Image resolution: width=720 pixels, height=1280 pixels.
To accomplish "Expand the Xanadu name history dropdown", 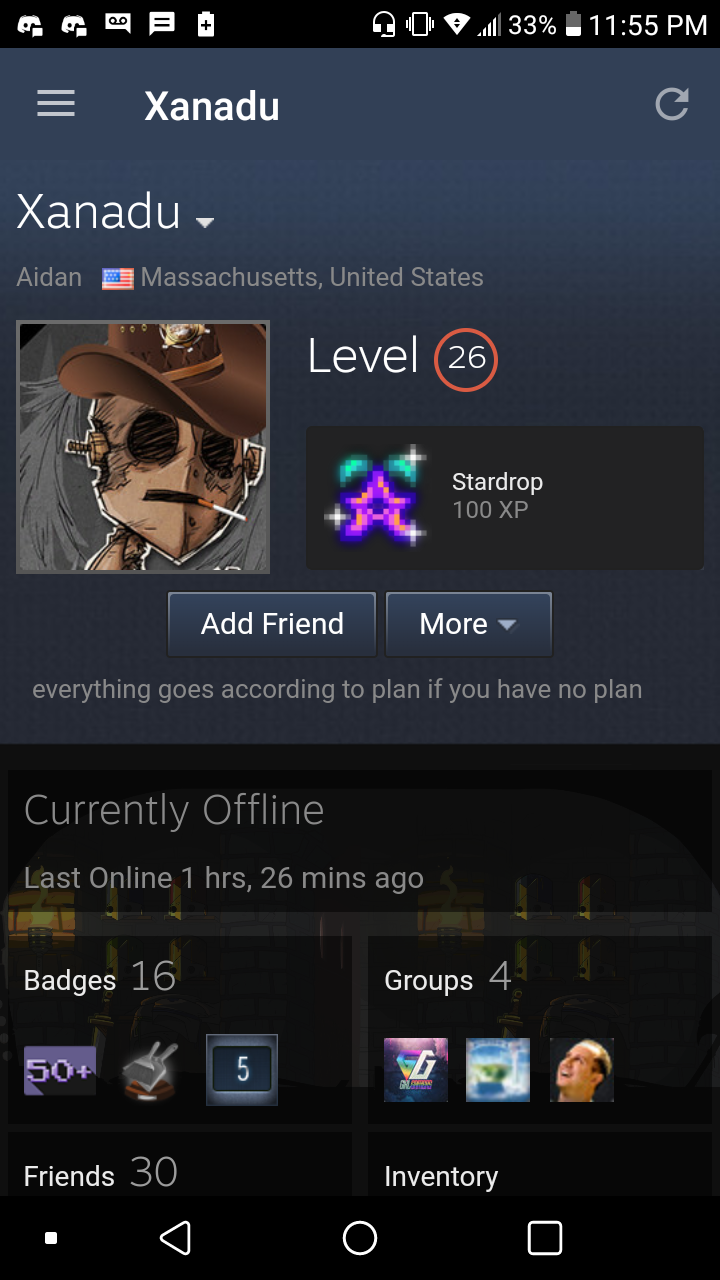I will (x=205, y=222).
